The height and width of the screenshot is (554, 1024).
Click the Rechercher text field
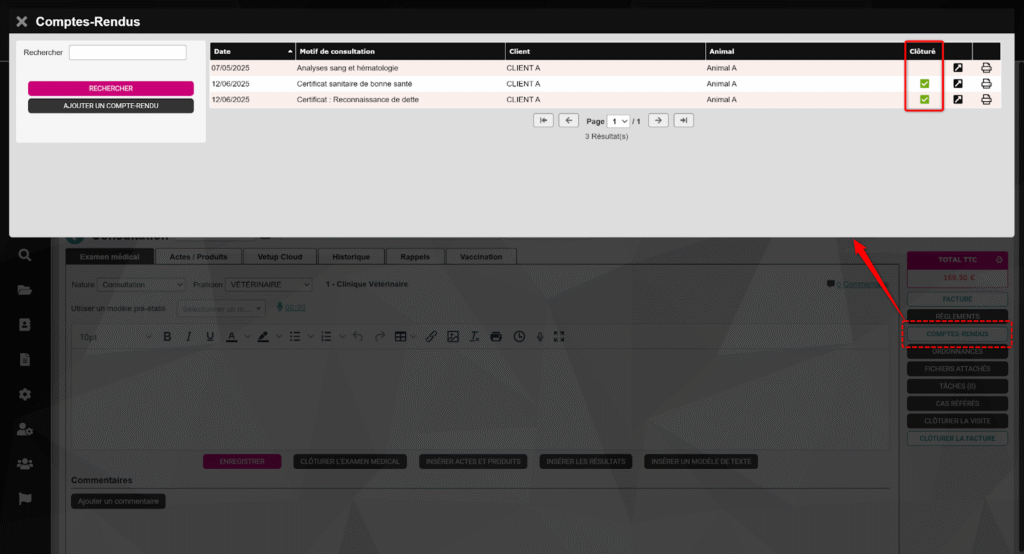tap(127, 53)
